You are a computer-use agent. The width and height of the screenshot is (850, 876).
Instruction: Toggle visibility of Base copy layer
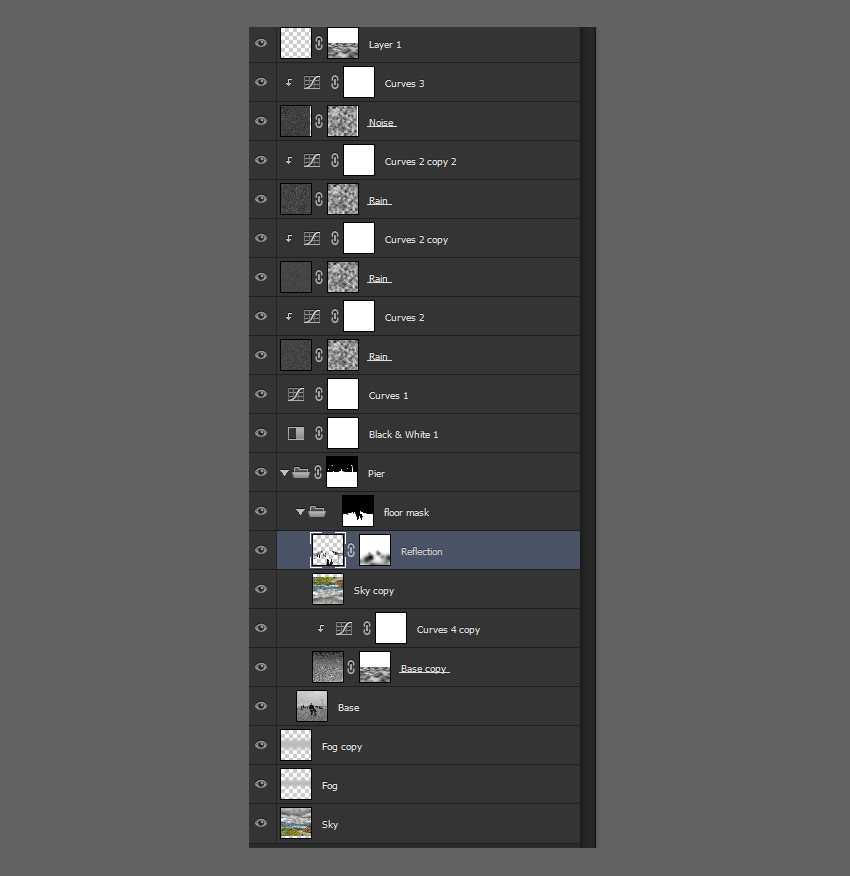tap(261, 667)
